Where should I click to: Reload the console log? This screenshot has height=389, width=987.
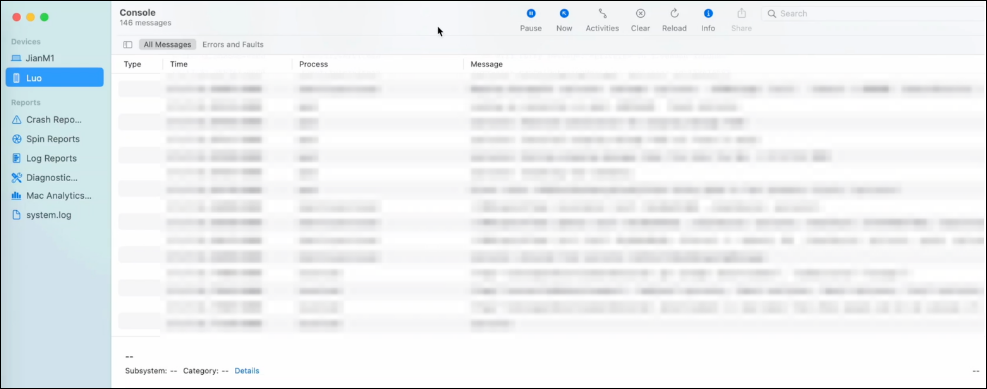(674, 20)
